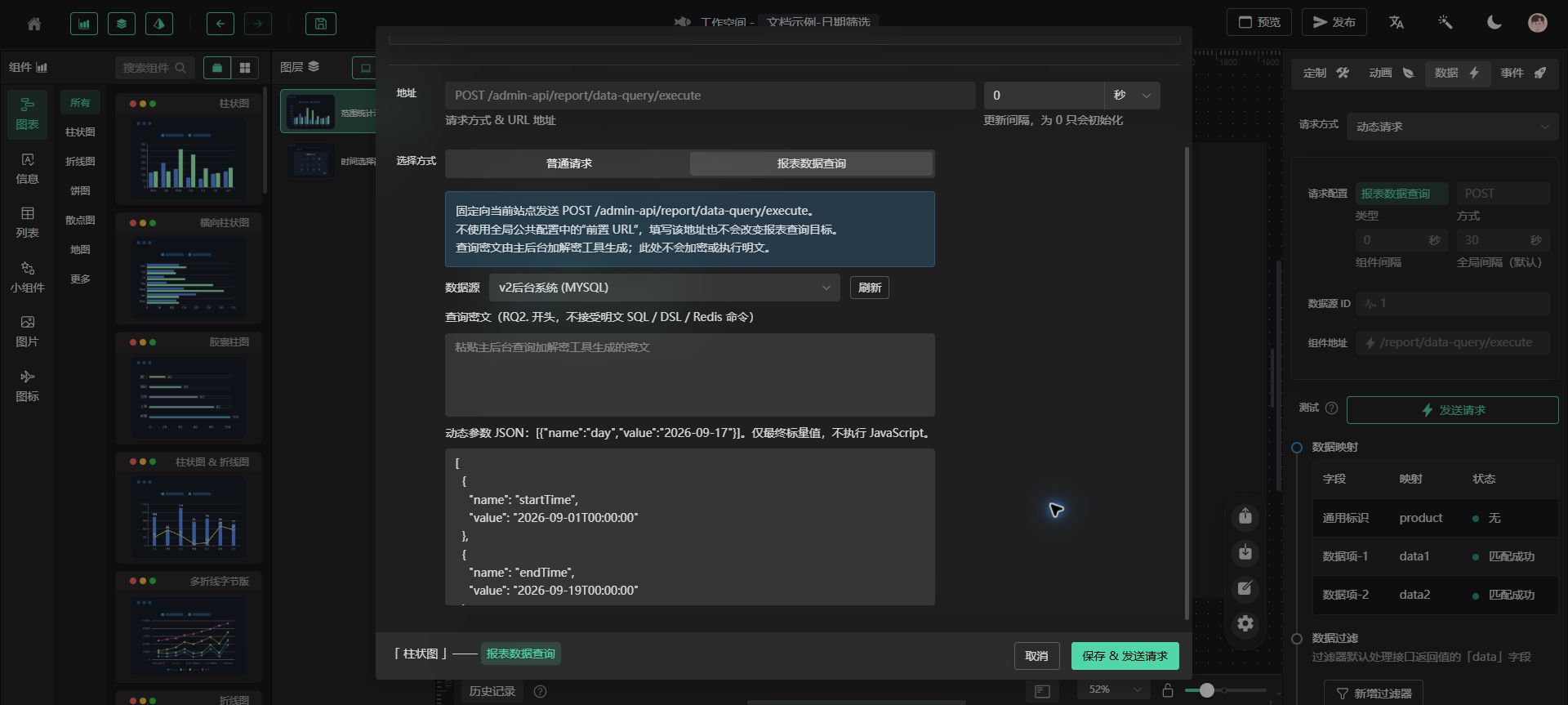Click the 查询密文 ciphertext text area

tap(689, 375)
